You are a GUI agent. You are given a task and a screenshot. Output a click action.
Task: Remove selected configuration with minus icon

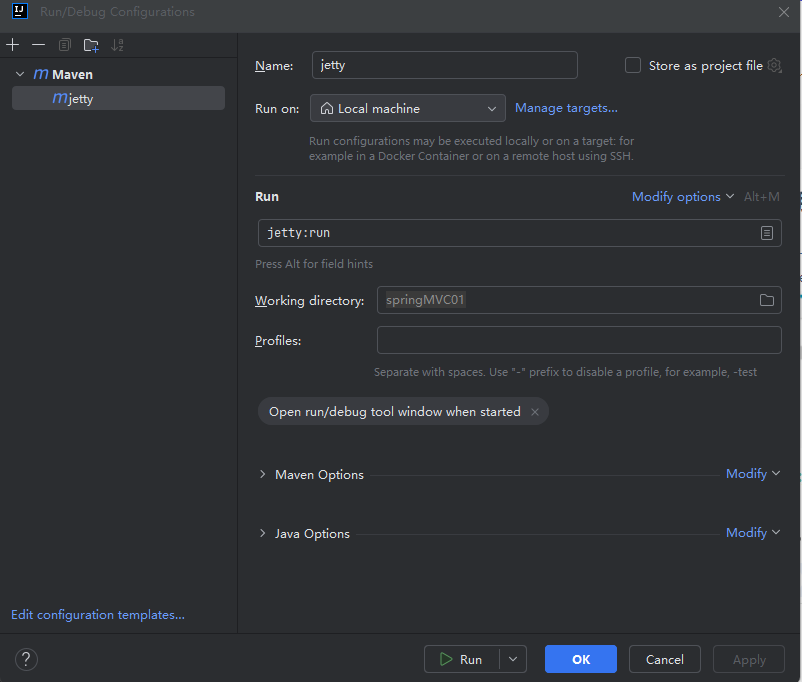click(x=38, y=45)
